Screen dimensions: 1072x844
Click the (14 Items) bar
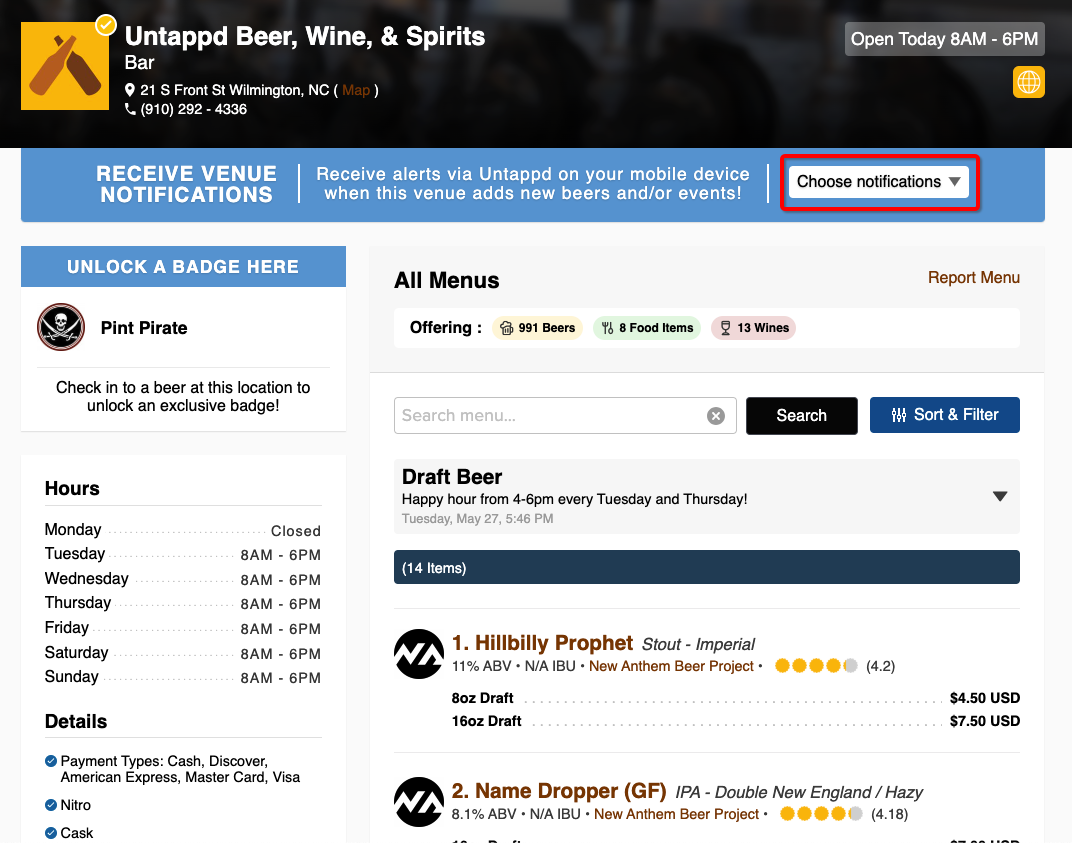[x=707, y=567]
